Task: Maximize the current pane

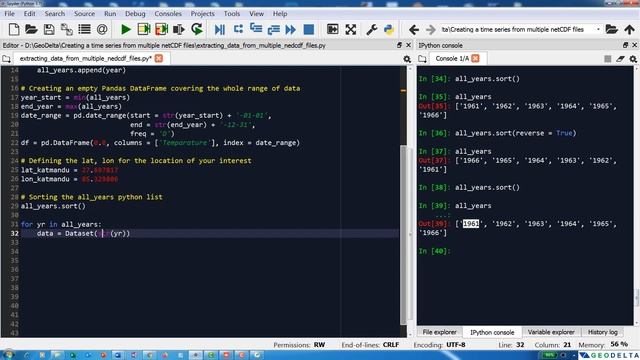Action: (333, 29)
